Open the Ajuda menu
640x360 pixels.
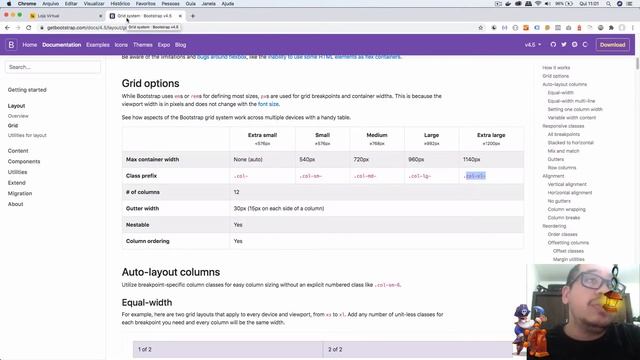point(228,4)
